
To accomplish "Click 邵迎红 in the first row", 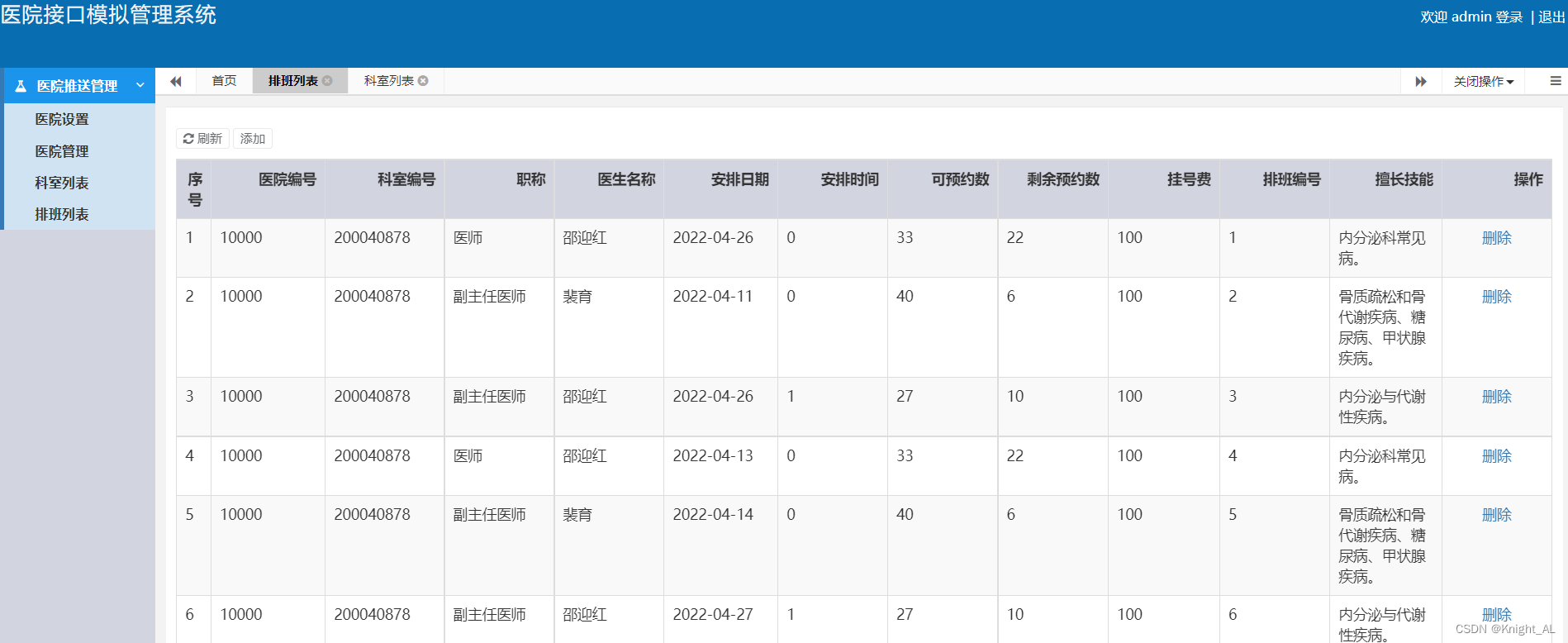I will (x=585, y=238).
